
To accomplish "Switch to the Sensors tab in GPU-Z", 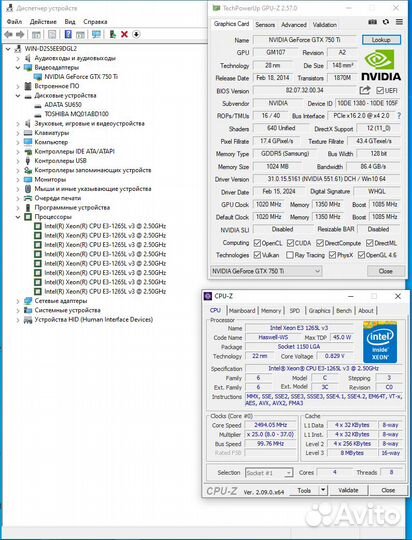I will (265, 25).
